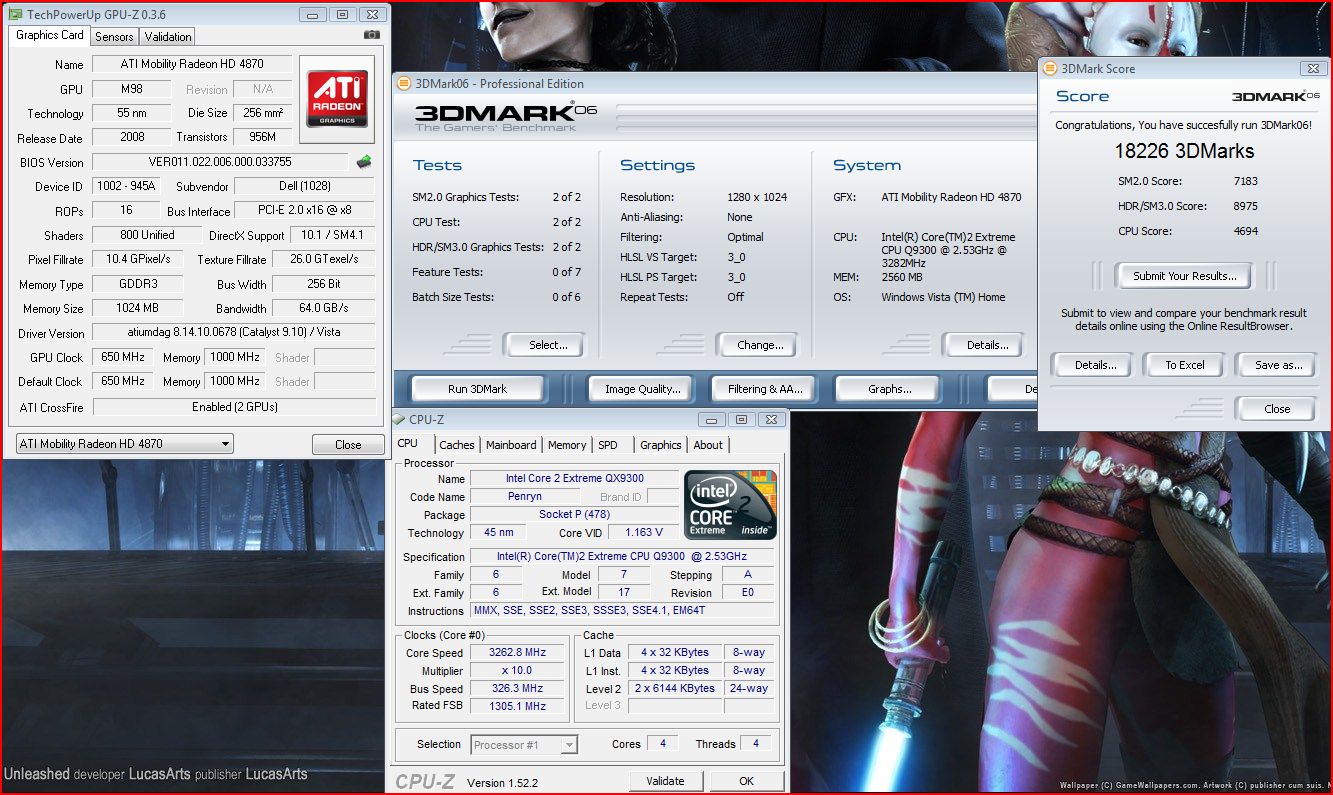Click Select... under 3DMark06 Tests
Viewport: 1333px width, 795px height.
pyautogui.click(x=543, y=345)
